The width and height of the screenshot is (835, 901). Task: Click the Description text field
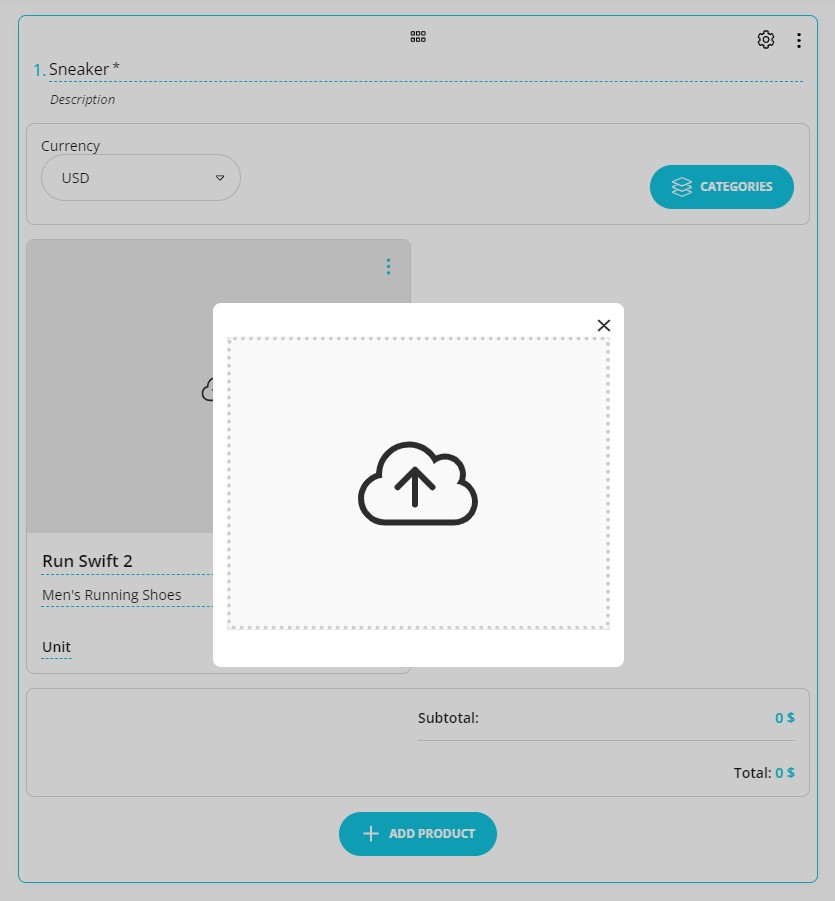83,100
